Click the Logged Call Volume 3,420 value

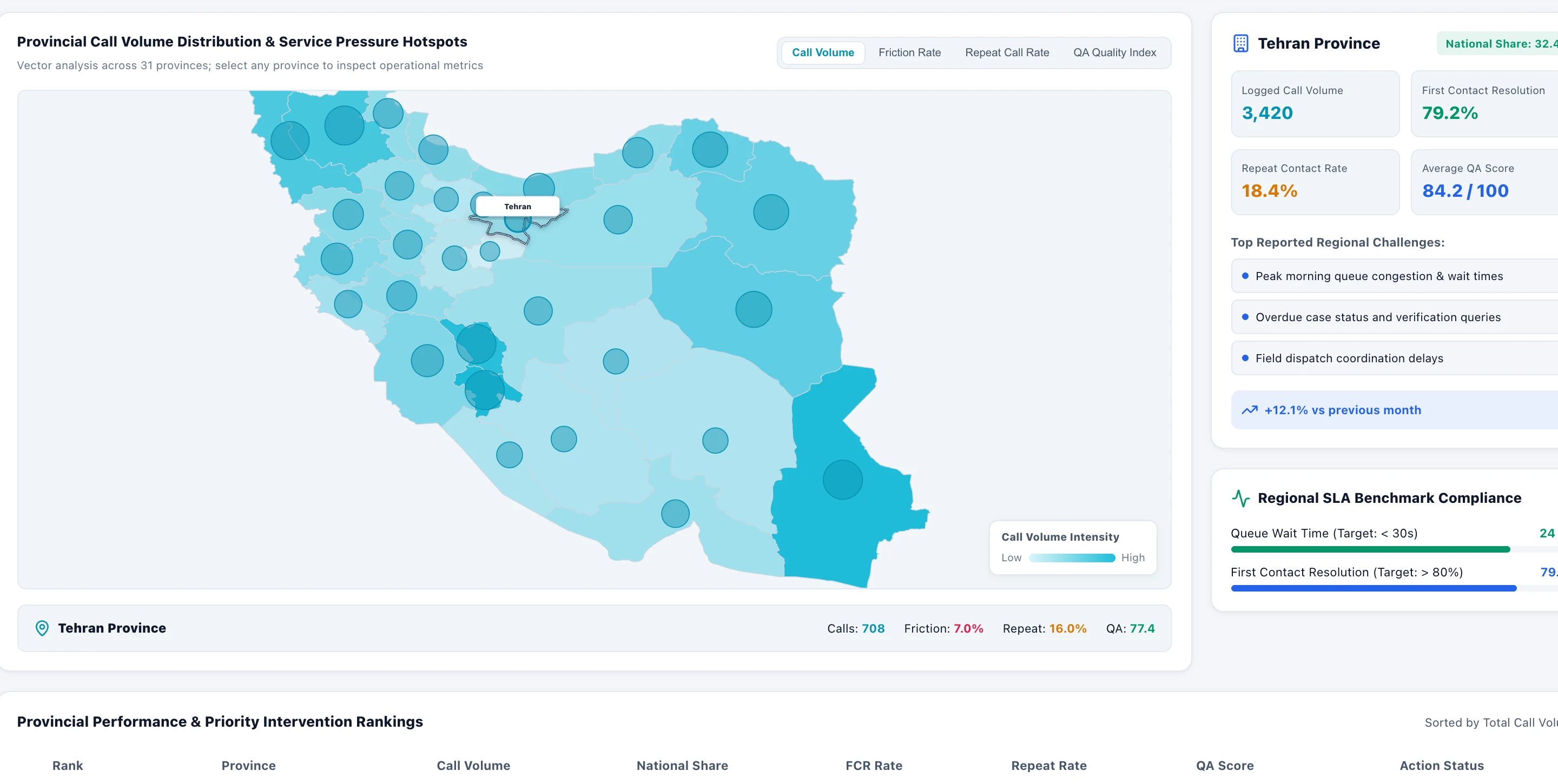click(x=1267, y=113)
